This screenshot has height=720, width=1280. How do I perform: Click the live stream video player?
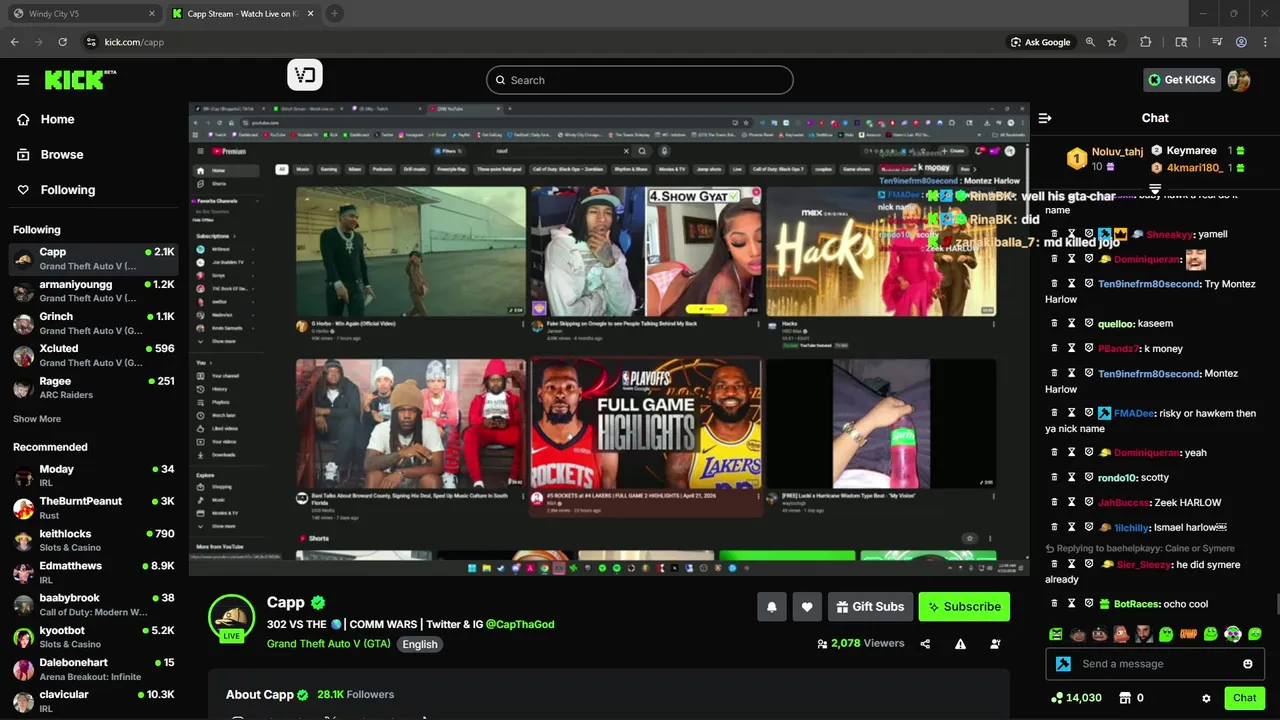point(609,339)
